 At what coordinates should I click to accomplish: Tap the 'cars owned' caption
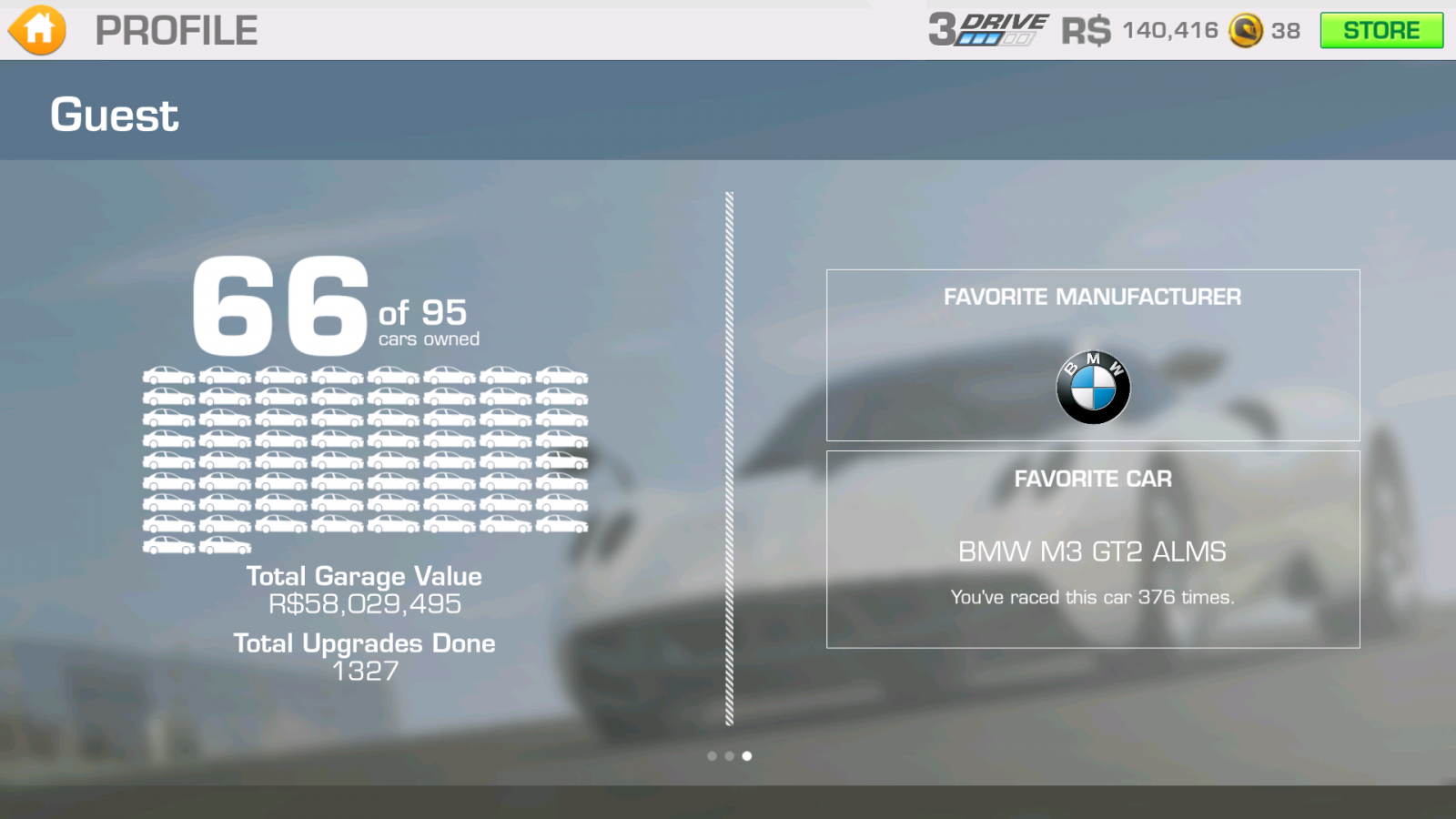pos(430,339)
